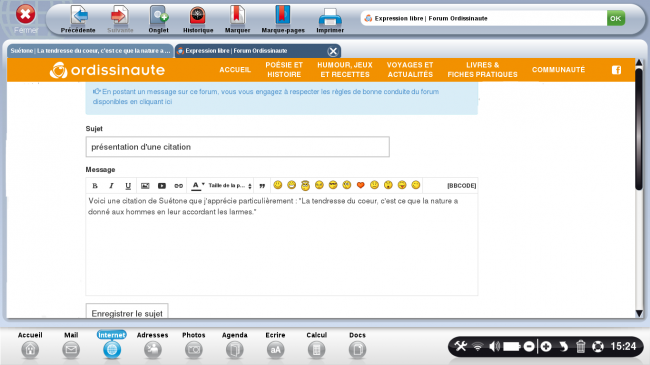The height and width of the screenshot is (365, 650).
Task: Close the Expression libre tab
Action: 332,51
